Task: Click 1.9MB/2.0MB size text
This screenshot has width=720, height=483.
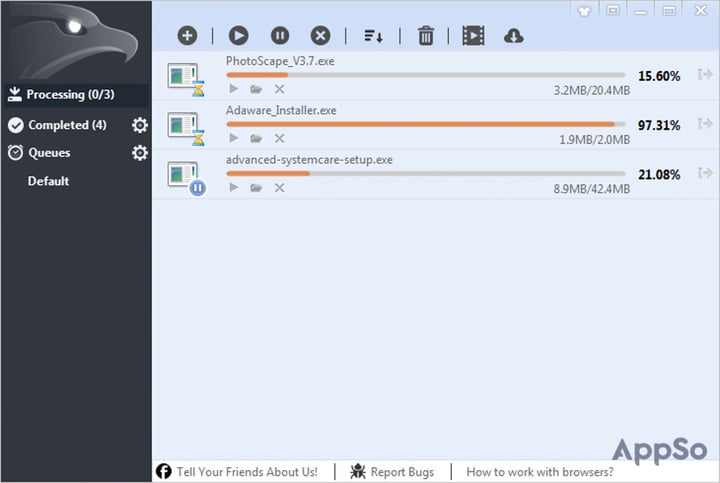Action: [594, 140]
